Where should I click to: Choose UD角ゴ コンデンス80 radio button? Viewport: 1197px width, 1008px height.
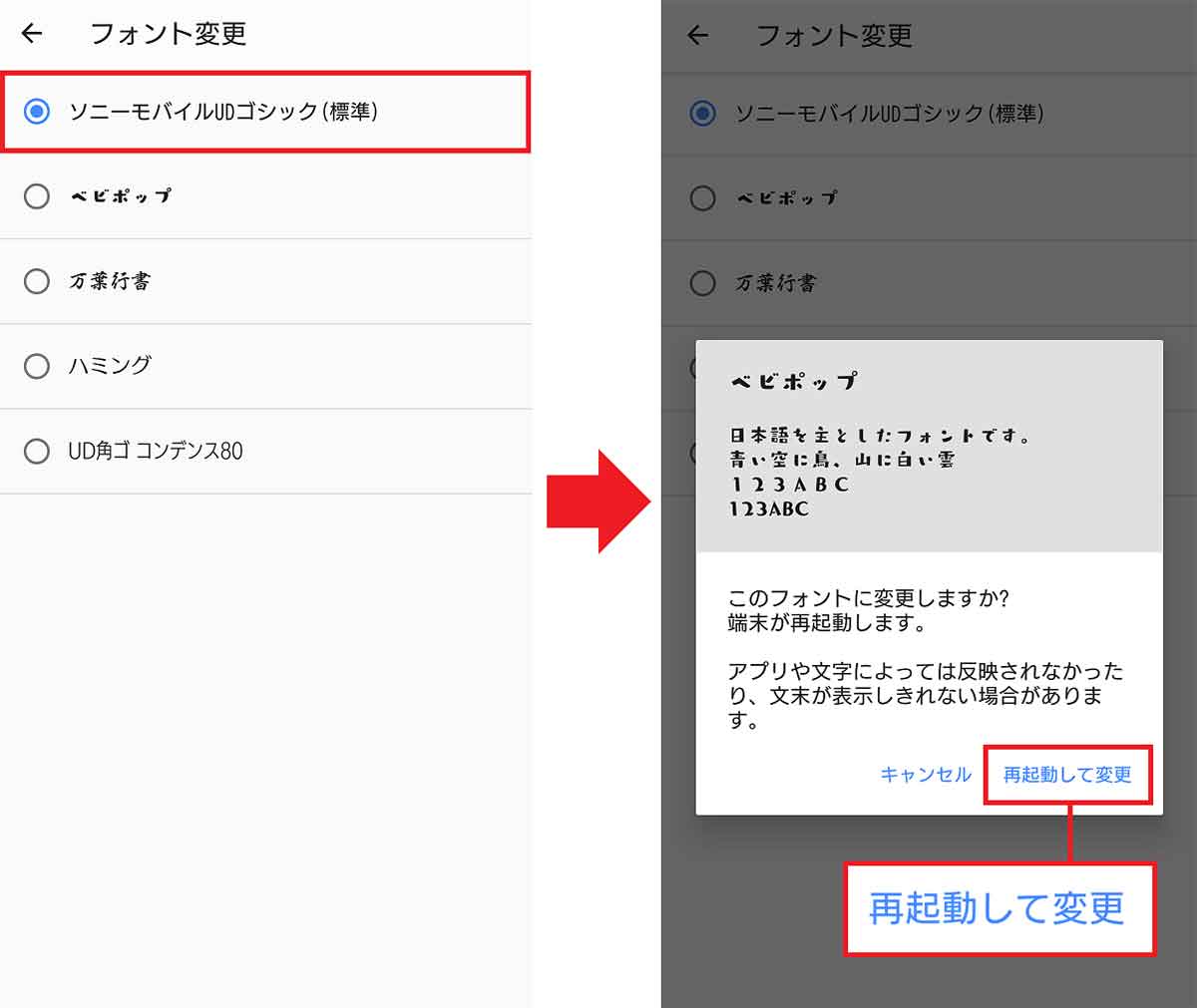(37, 451)
